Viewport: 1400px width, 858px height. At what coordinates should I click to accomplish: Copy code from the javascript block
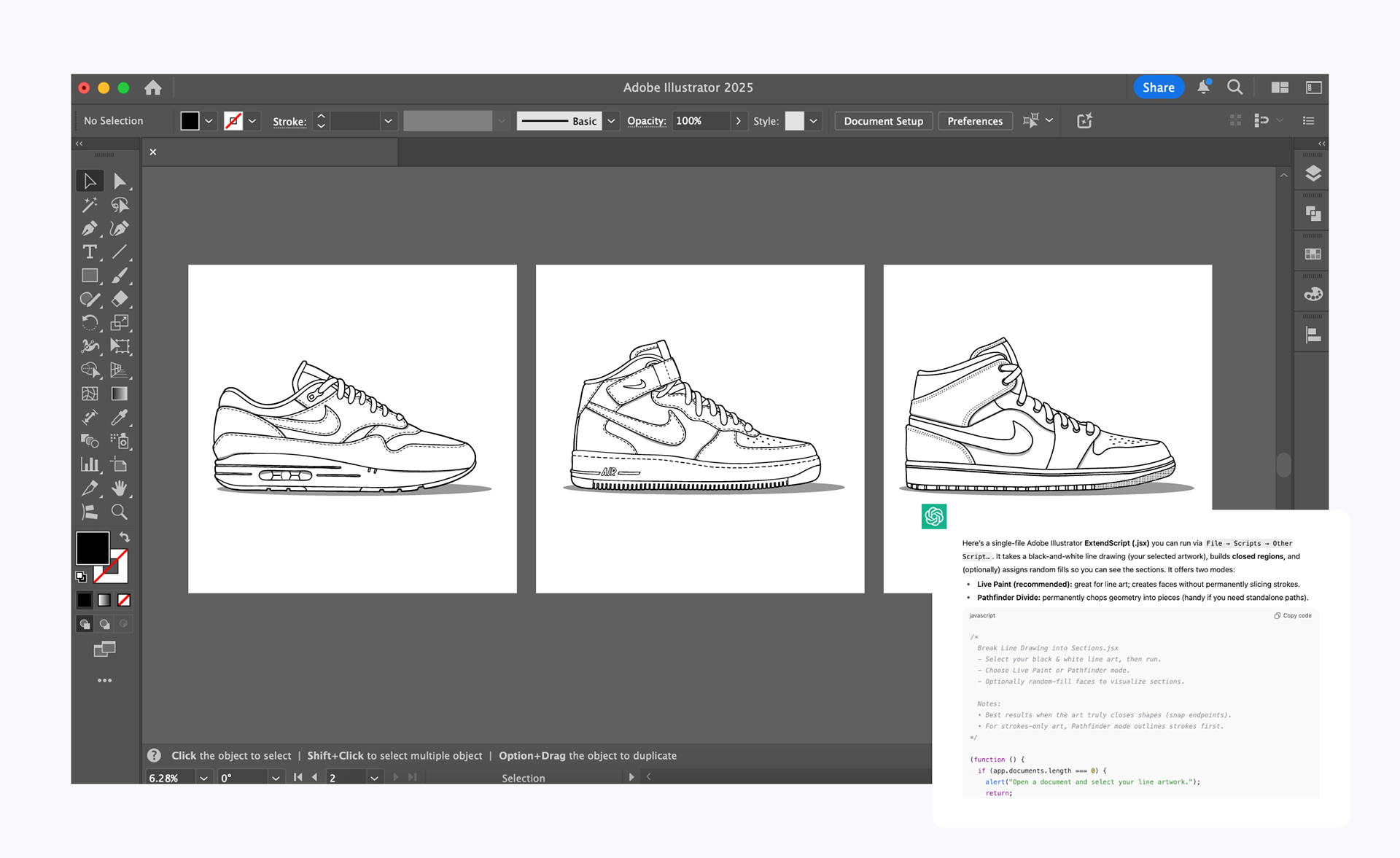click(x=1293, y=616)
